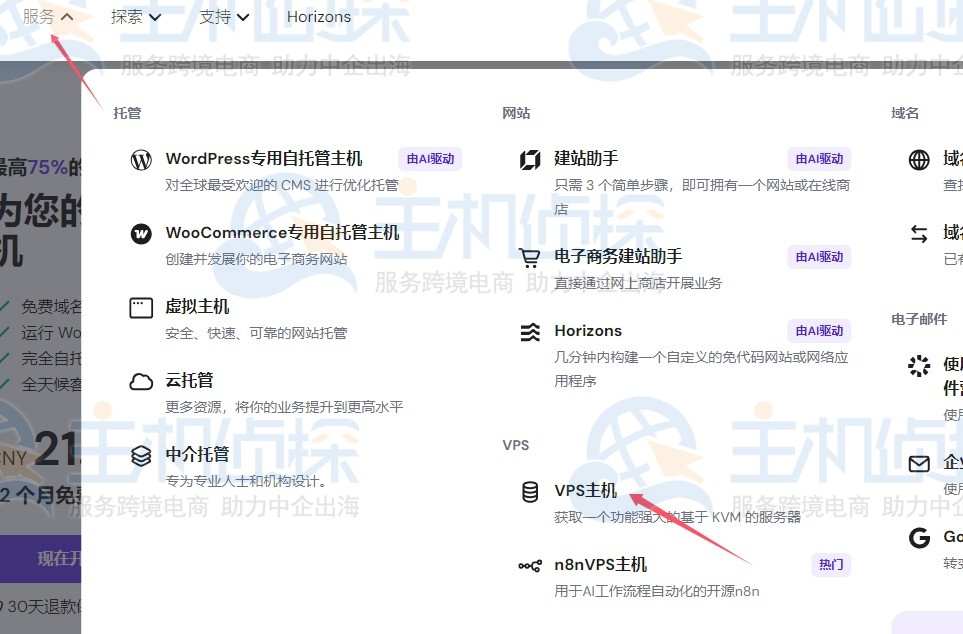
Task: Click the WooCommerce logo icon
Action: [141, 233]
